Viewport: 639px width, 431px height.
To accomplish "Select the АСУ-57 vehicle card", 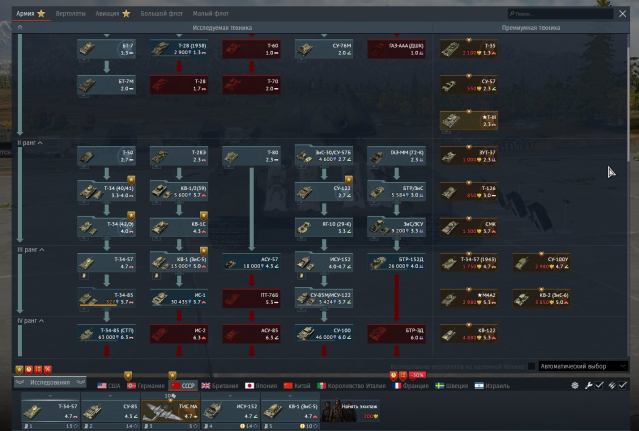I will click(x=251, y=262).
